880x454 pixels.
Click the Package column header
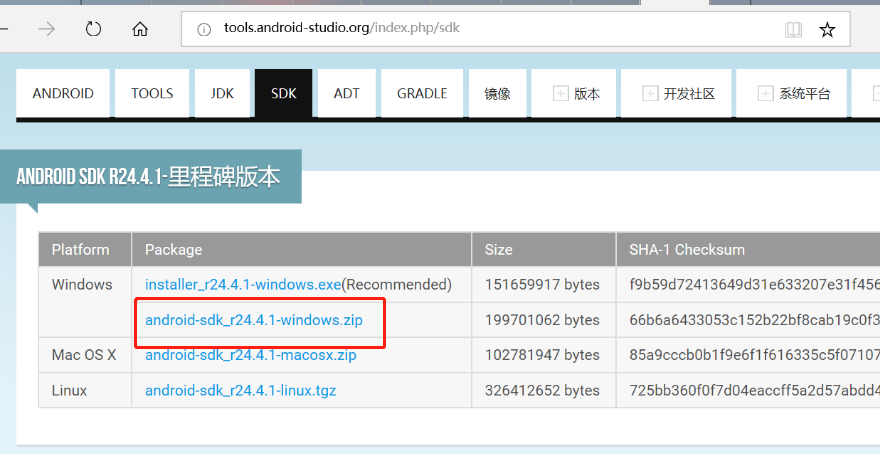click(301, 249)
